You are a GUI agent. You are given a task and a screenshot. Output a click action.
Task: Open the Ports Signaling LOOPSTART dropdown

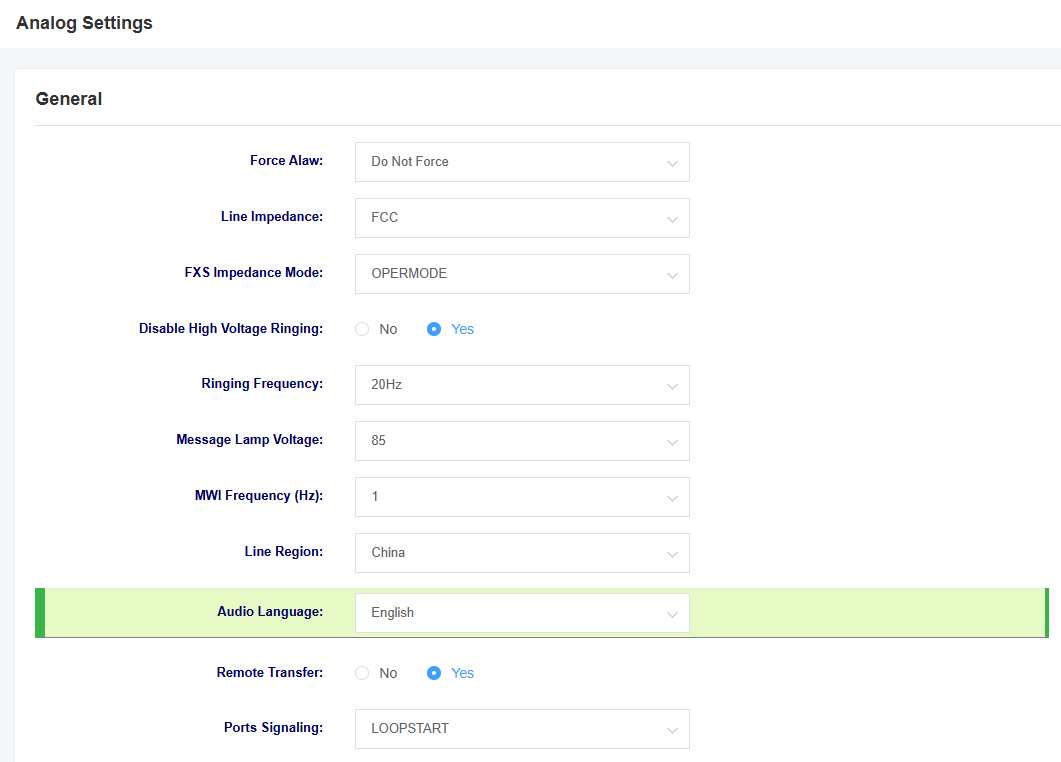click(x=522, y=729)
